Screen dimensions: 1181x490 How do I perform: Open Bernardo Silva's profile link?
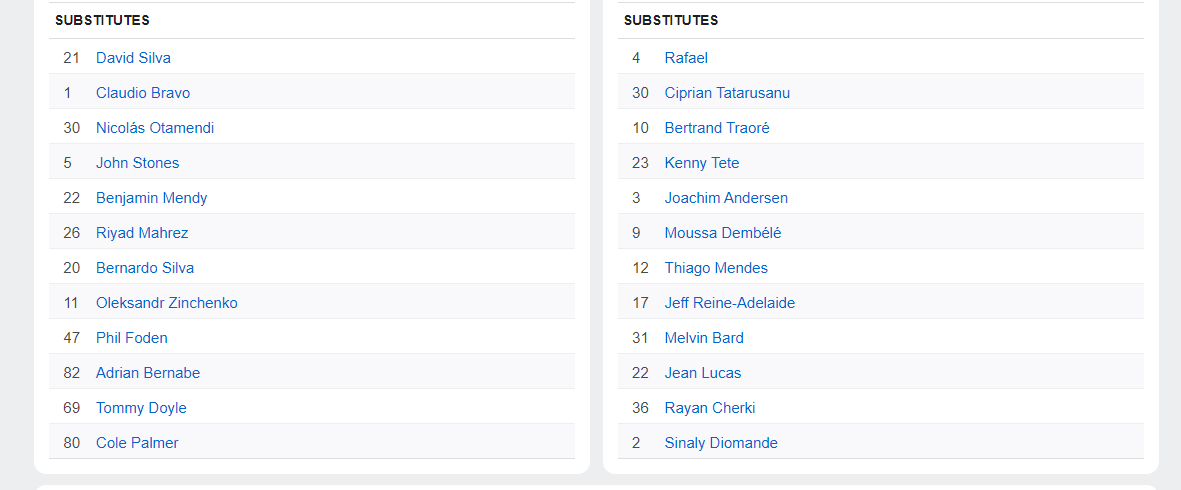(x=145, y=268)
